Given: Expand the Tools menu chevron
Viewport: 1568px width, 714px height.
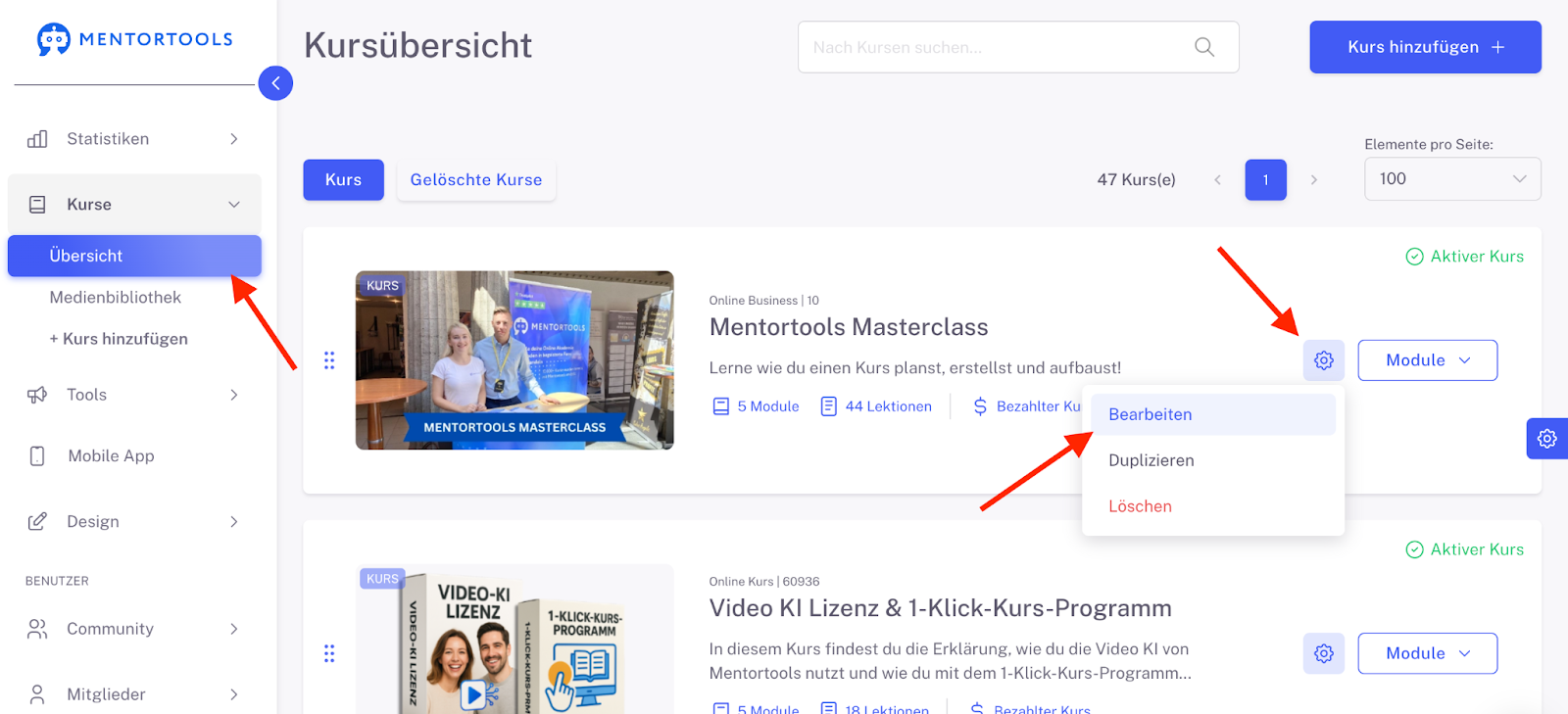Looking at the screenshot, I should [234, 395].
